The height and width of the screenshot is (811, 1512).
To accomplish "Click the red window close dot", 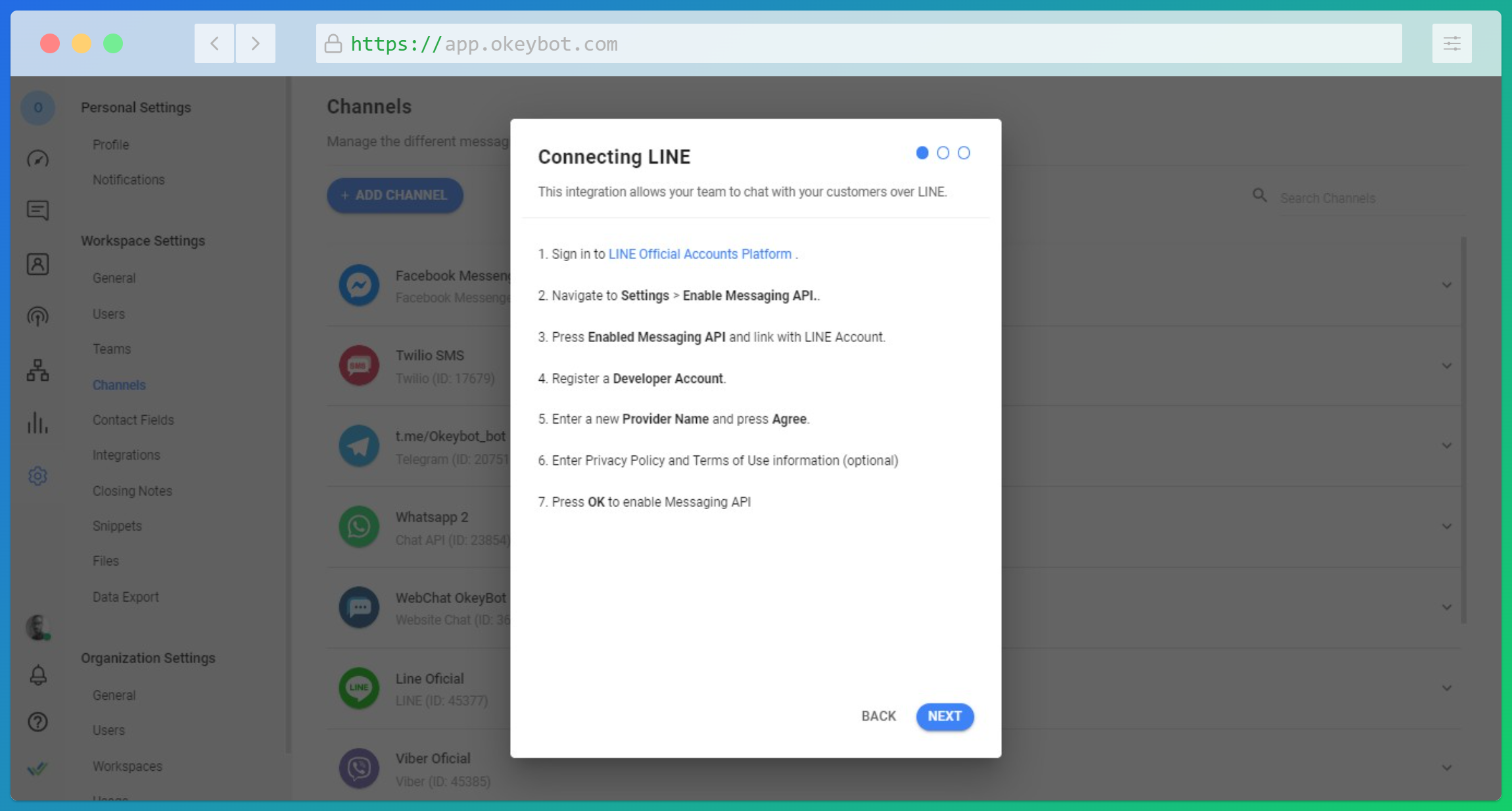I will pos(50,43).
